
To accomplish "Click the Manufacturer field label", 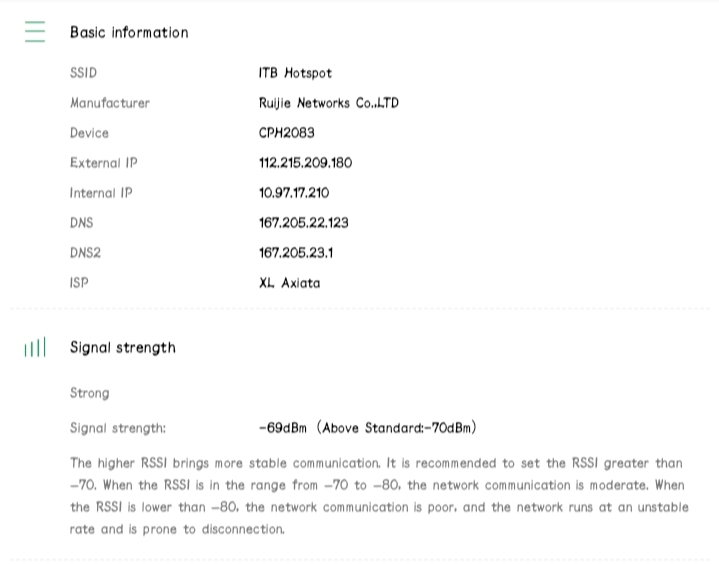I will (x=109, y=103).
